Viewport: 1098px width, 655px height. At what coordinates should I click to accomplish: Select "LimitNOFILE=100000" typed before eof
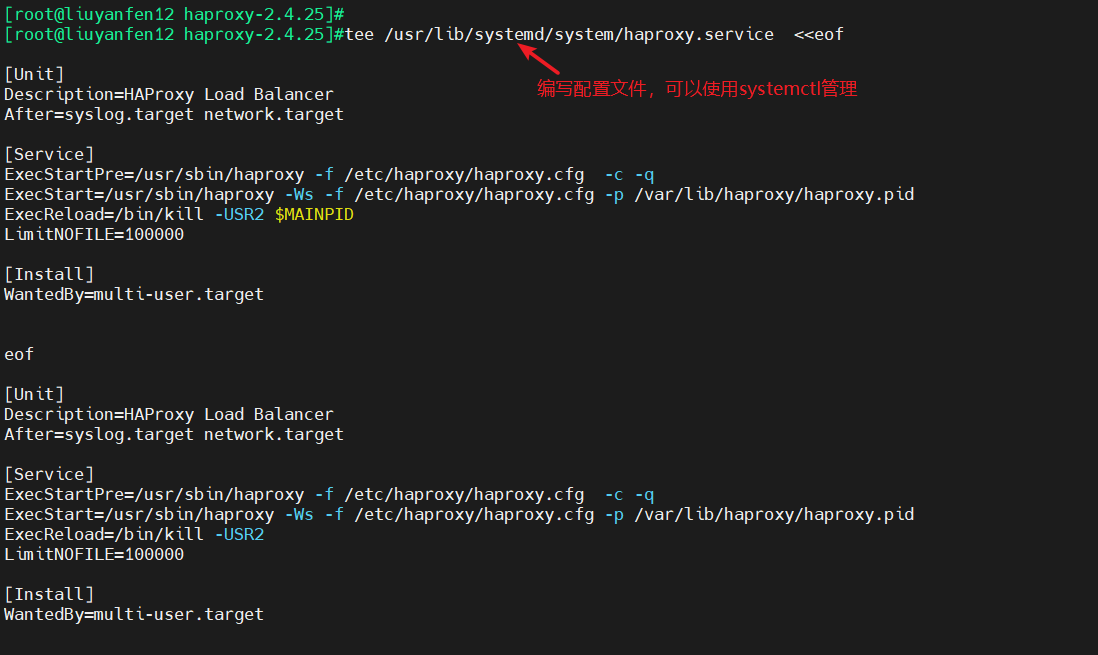click(x=94, y=235)
